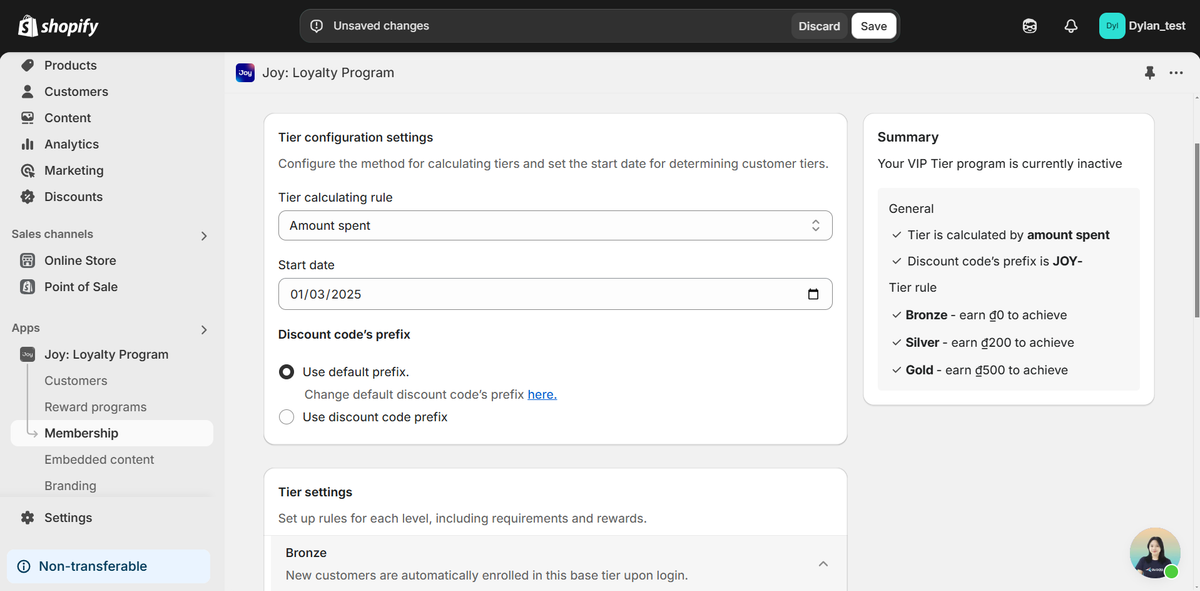Select Use discount code prefix option
1200x591 pixels.
click(x=287, y=417)
